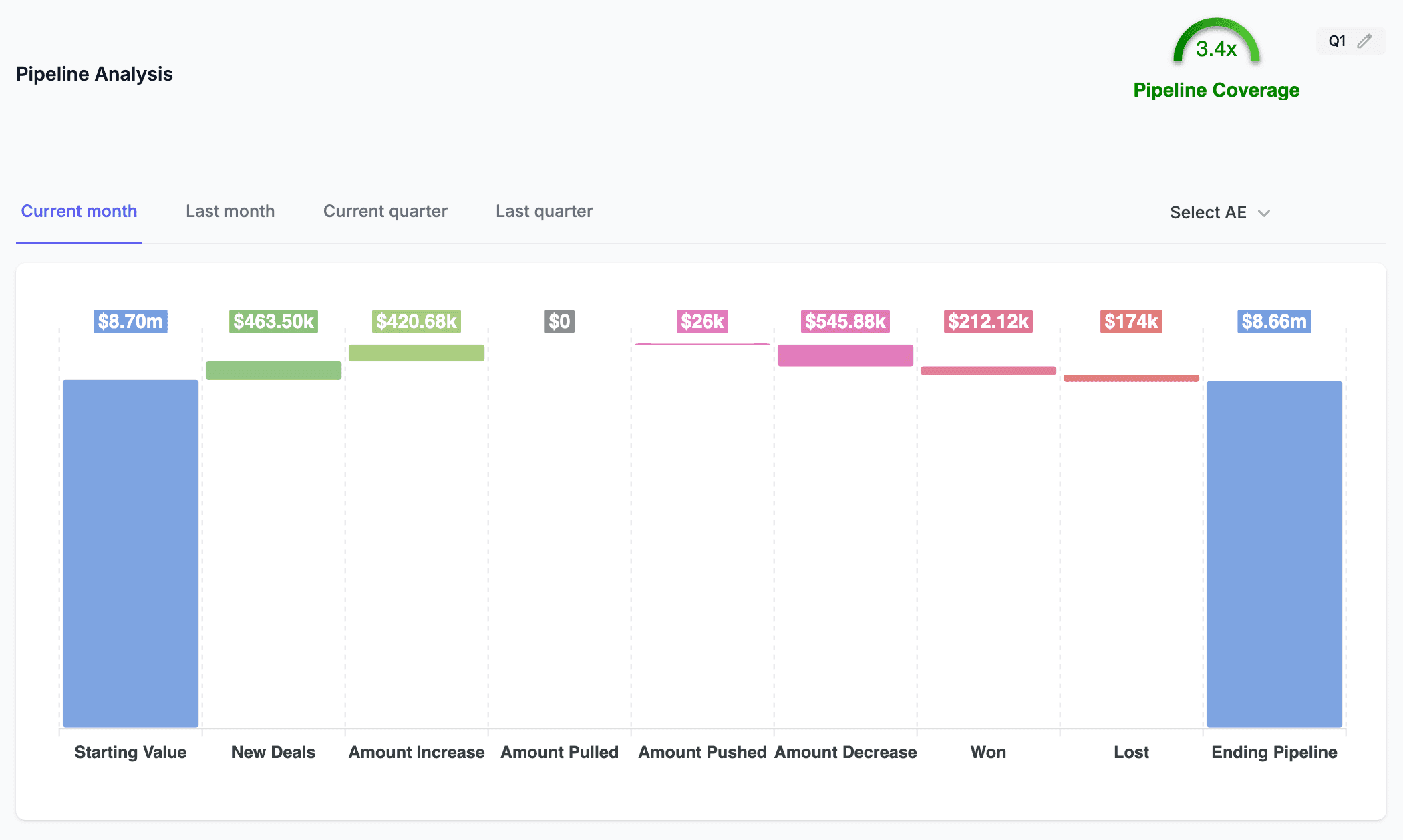
Task: Click the $212.12k value label
Action: 988,321
